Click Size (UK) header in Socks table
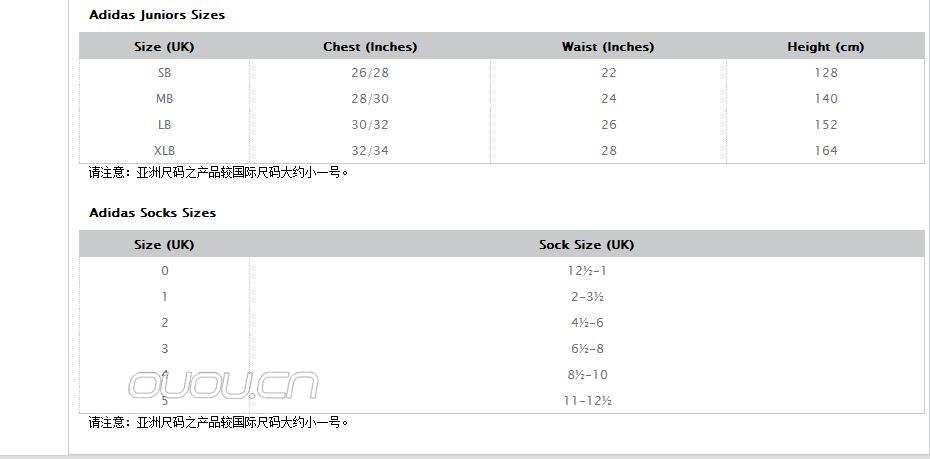Image resolution: width=930 pixels, height=459 pixels. [x=164, y=245]
